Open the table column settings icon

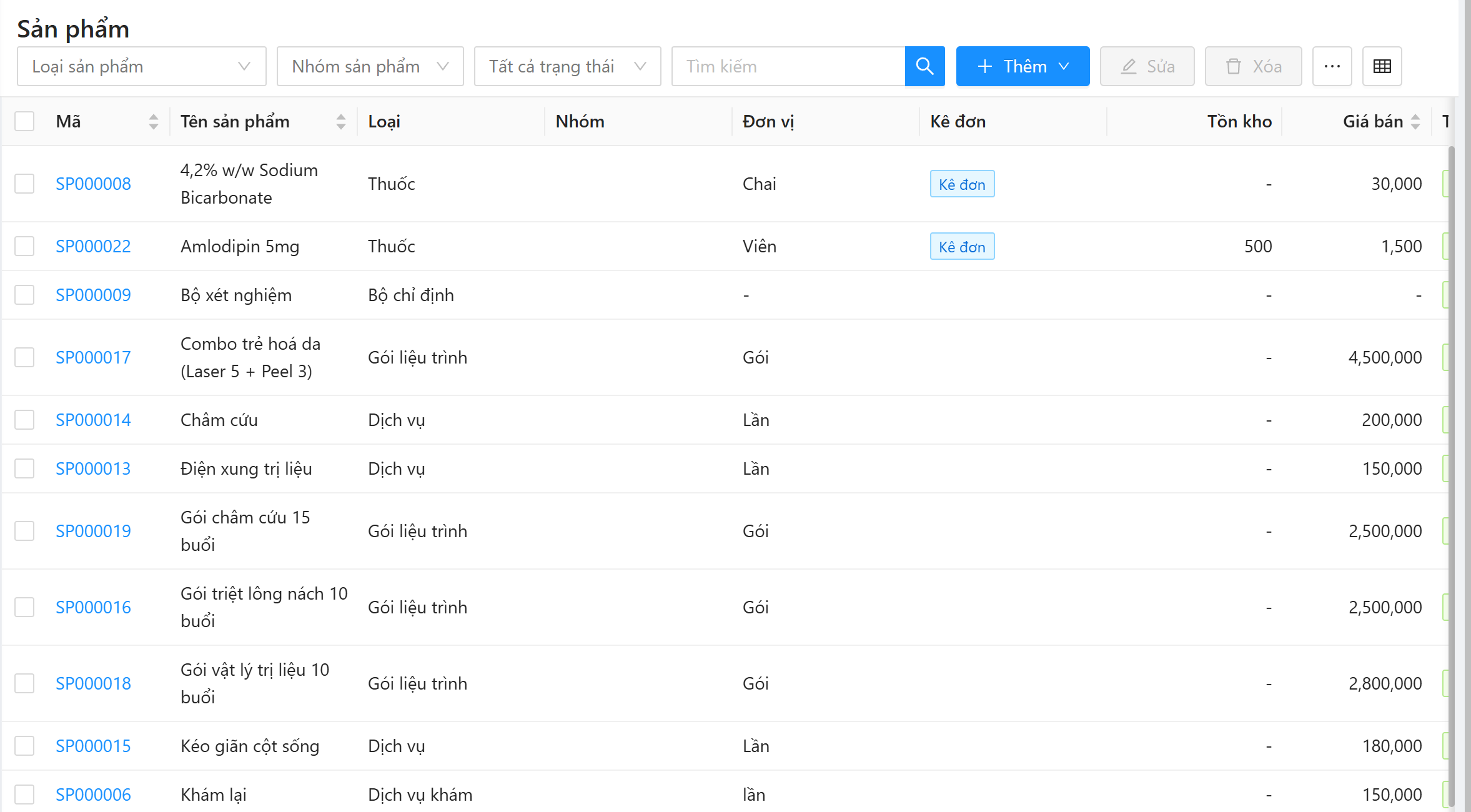(x=1382, y=66)
